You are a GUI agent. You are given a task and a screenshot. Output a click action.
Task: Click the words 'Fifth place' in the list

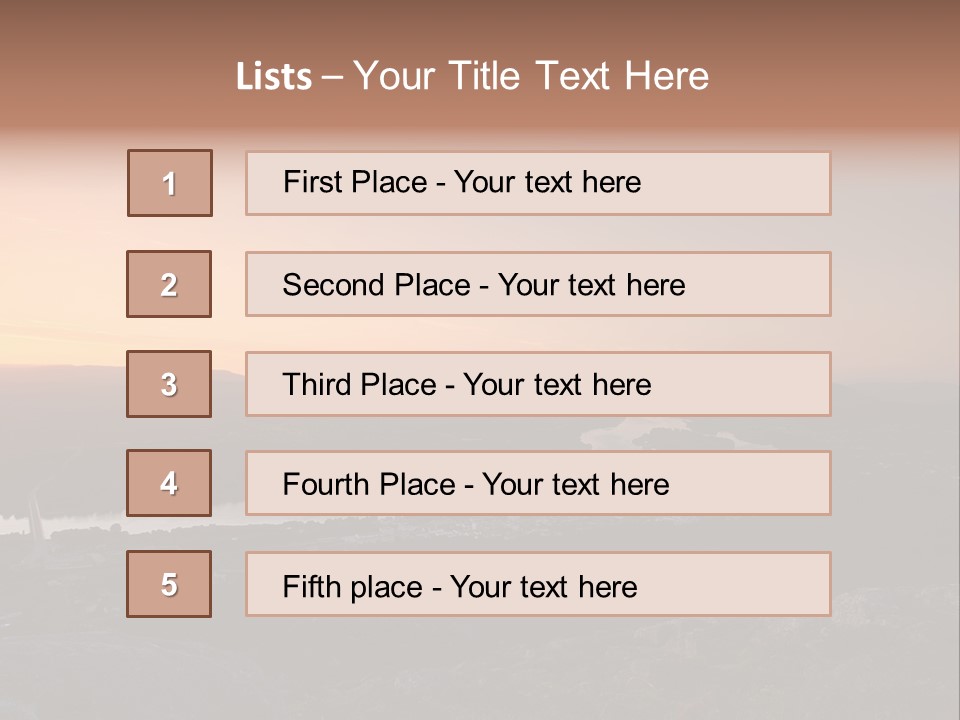click(353, 586)
